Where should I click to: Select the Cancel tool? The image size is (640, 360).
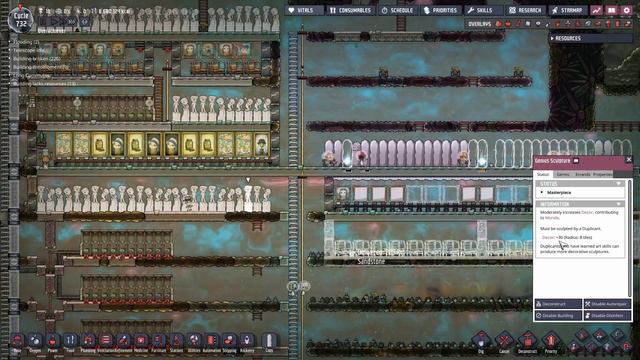504,342
